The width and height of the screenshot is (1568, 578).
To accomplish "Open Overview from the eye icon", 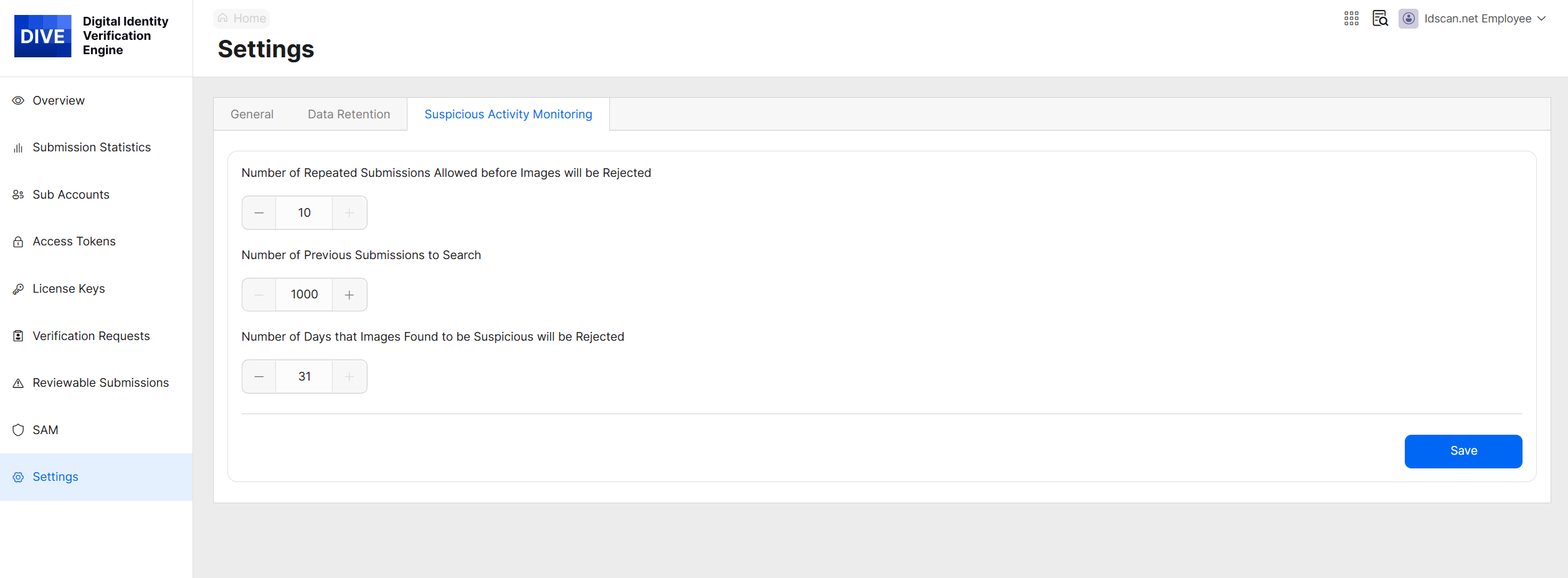I will 18,101.
